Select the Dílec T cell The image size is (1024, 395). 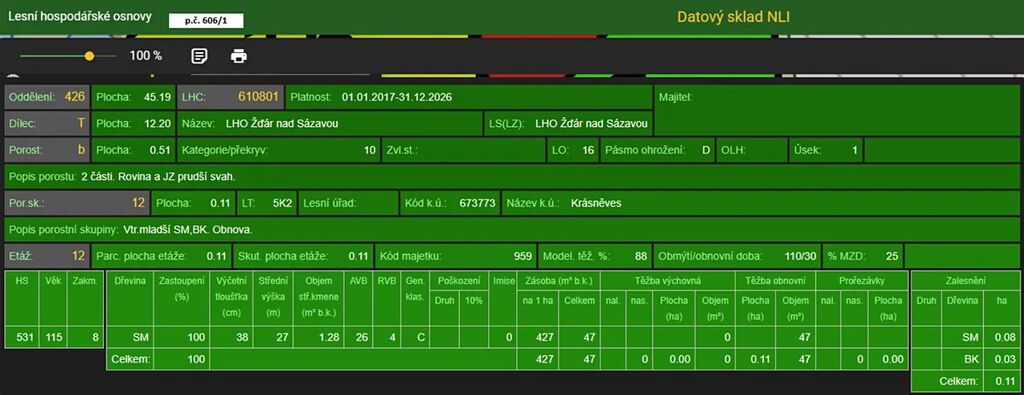coord(47,123)
